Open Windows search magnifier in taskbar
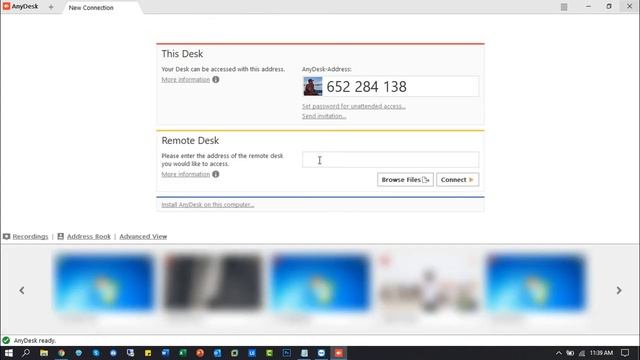Screen dimensions: 640x360 click(x=26, y=353)
